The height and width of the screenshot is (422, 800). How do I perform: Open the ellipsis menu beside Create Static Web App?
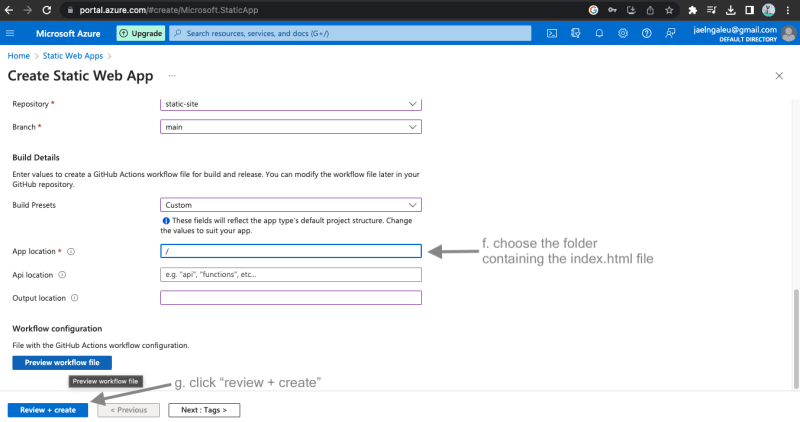[x=172, y=76]
